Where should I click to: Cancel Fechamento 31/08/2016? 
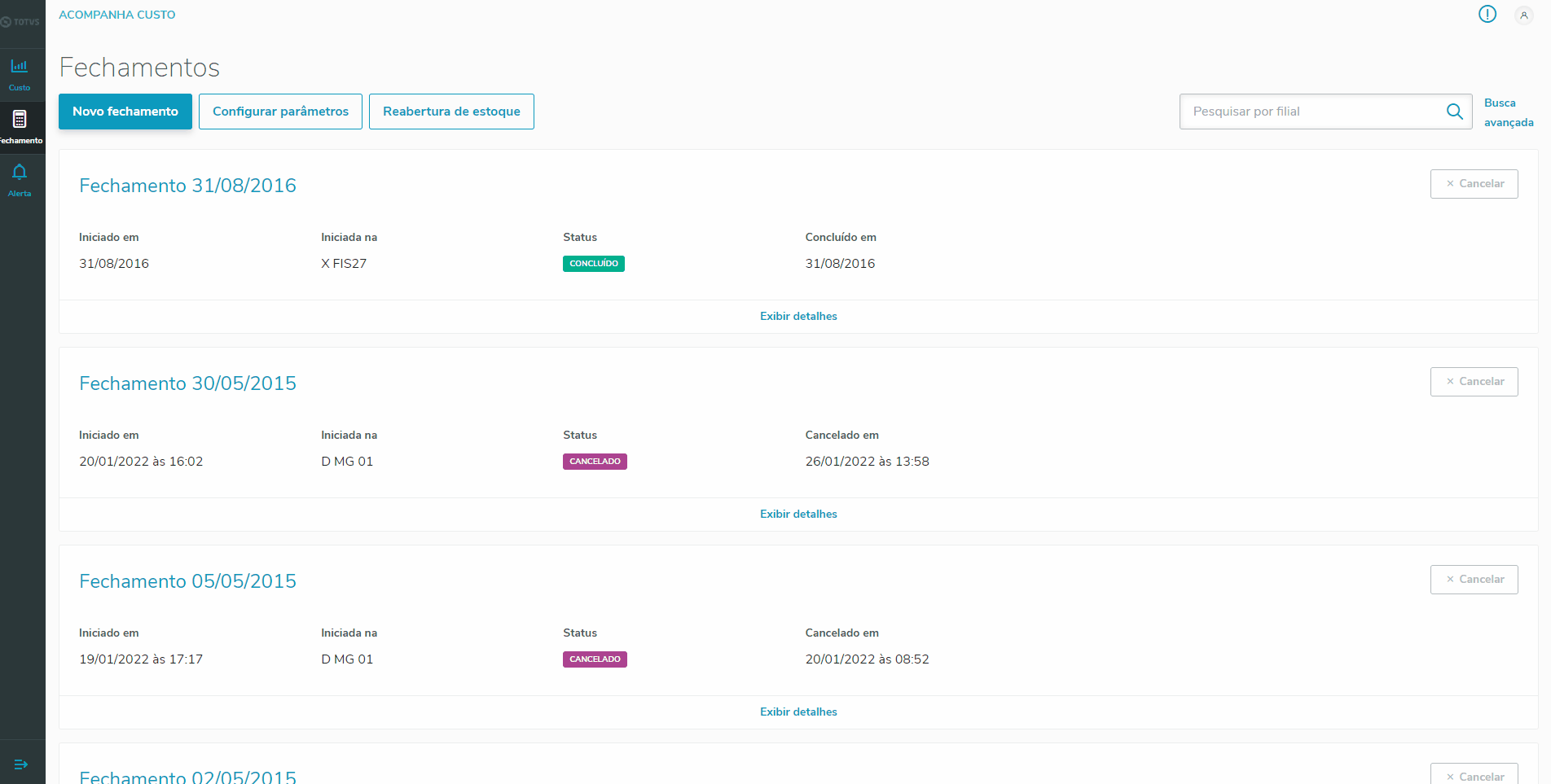click(1474, 184)
